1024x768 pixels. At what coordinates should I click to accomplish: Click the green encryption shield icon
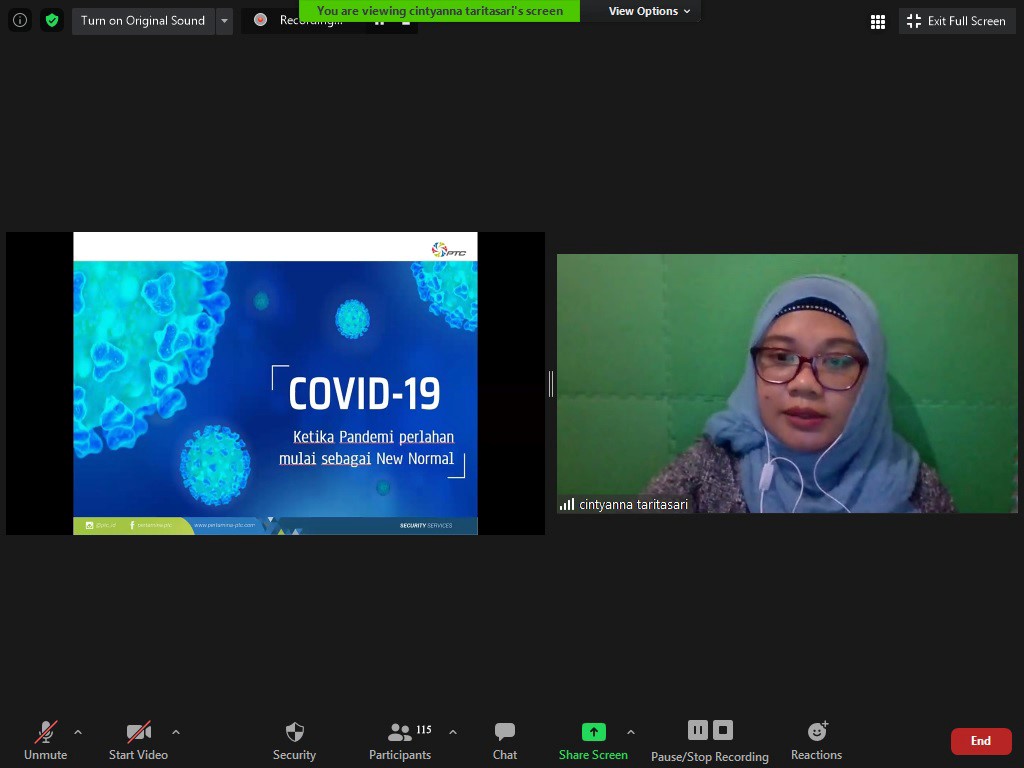point(52,20)
